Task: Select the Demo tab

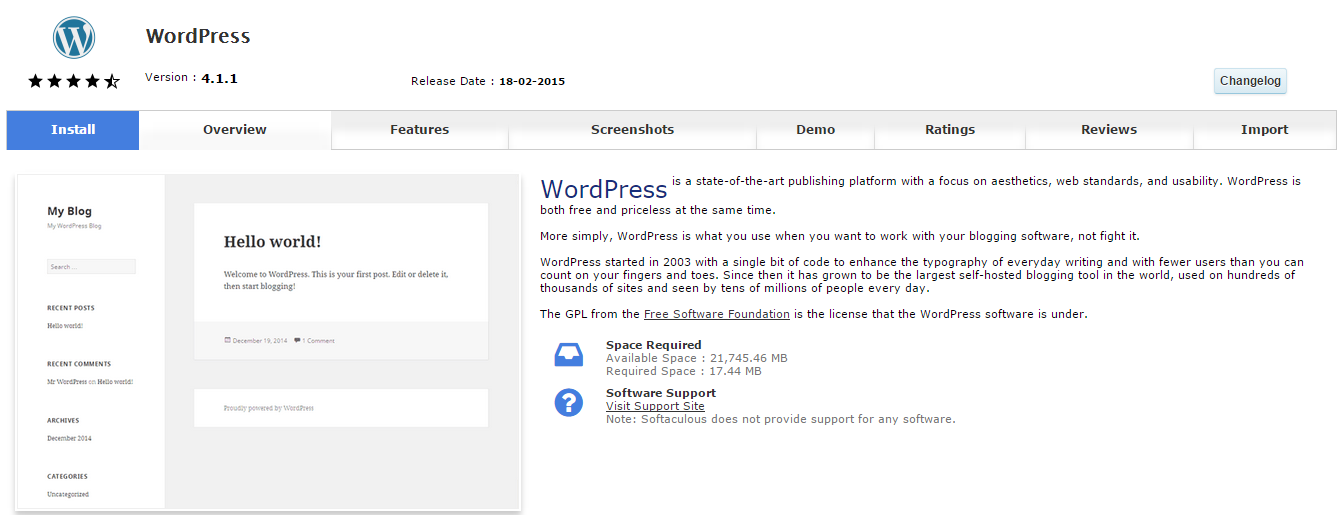Action: pyautogui.click(x=815, y=130)
